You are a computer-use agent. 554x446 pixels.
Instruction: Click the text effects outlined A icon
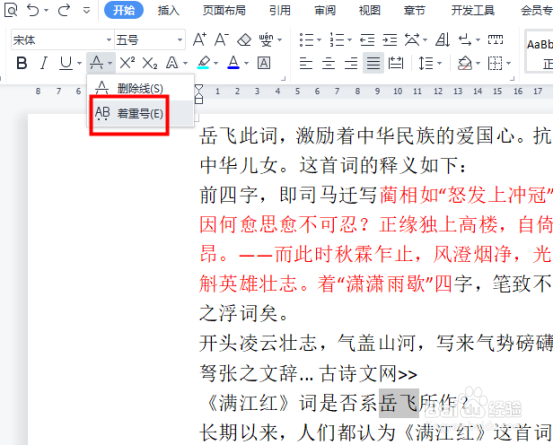(x=172, y=64)
